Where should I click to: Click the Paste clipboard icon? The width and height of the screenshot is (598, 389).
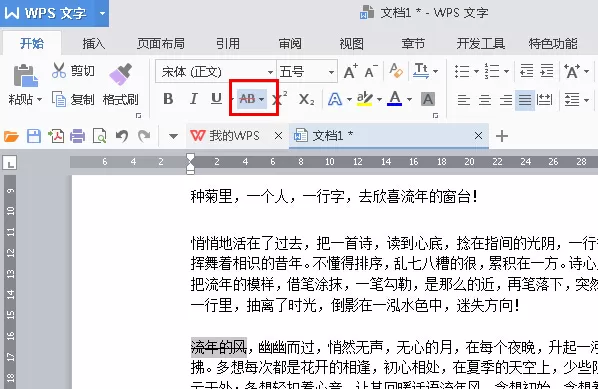coord(25,75)
